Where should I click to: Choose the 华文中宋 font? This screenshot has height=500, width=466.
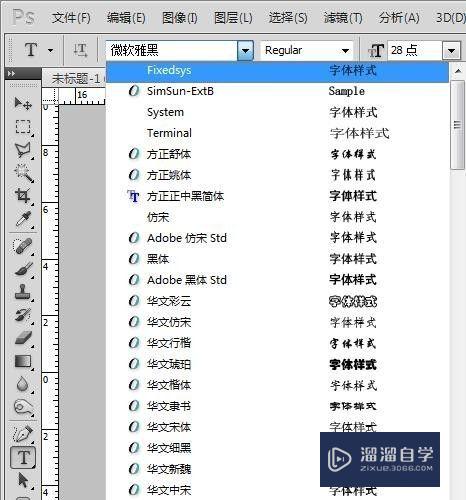point(277,490)
